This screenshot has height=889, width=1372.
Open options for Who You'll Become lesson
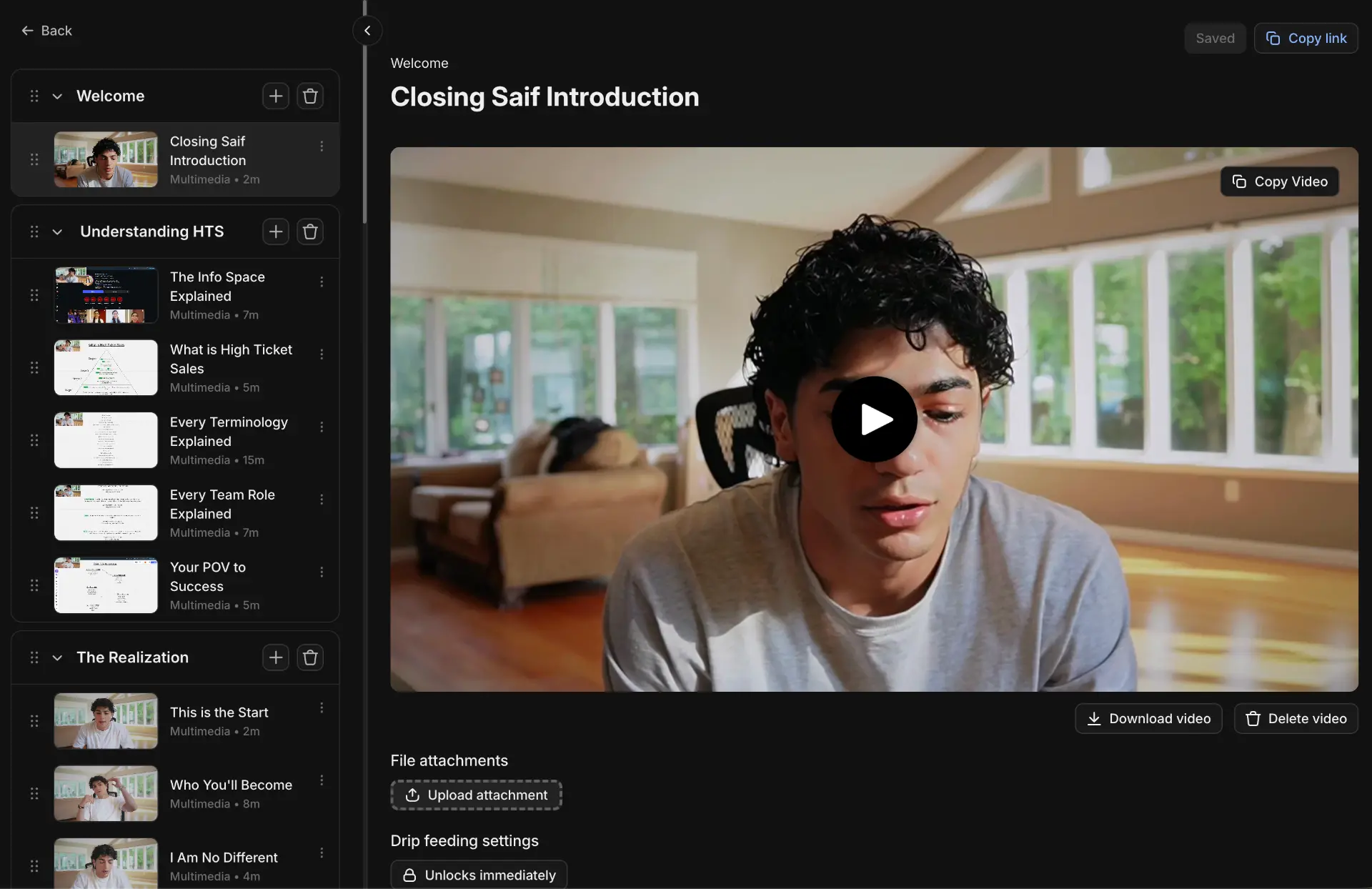(322, 780)
